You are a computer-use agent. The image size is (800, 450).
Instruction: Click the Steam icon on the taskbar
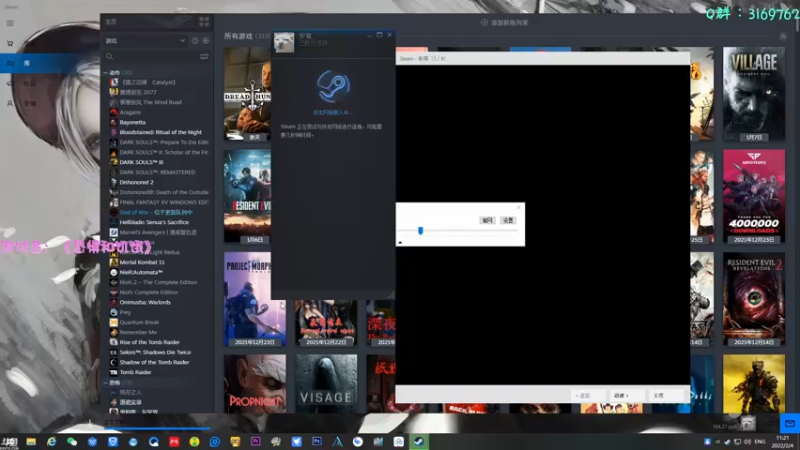419,442
